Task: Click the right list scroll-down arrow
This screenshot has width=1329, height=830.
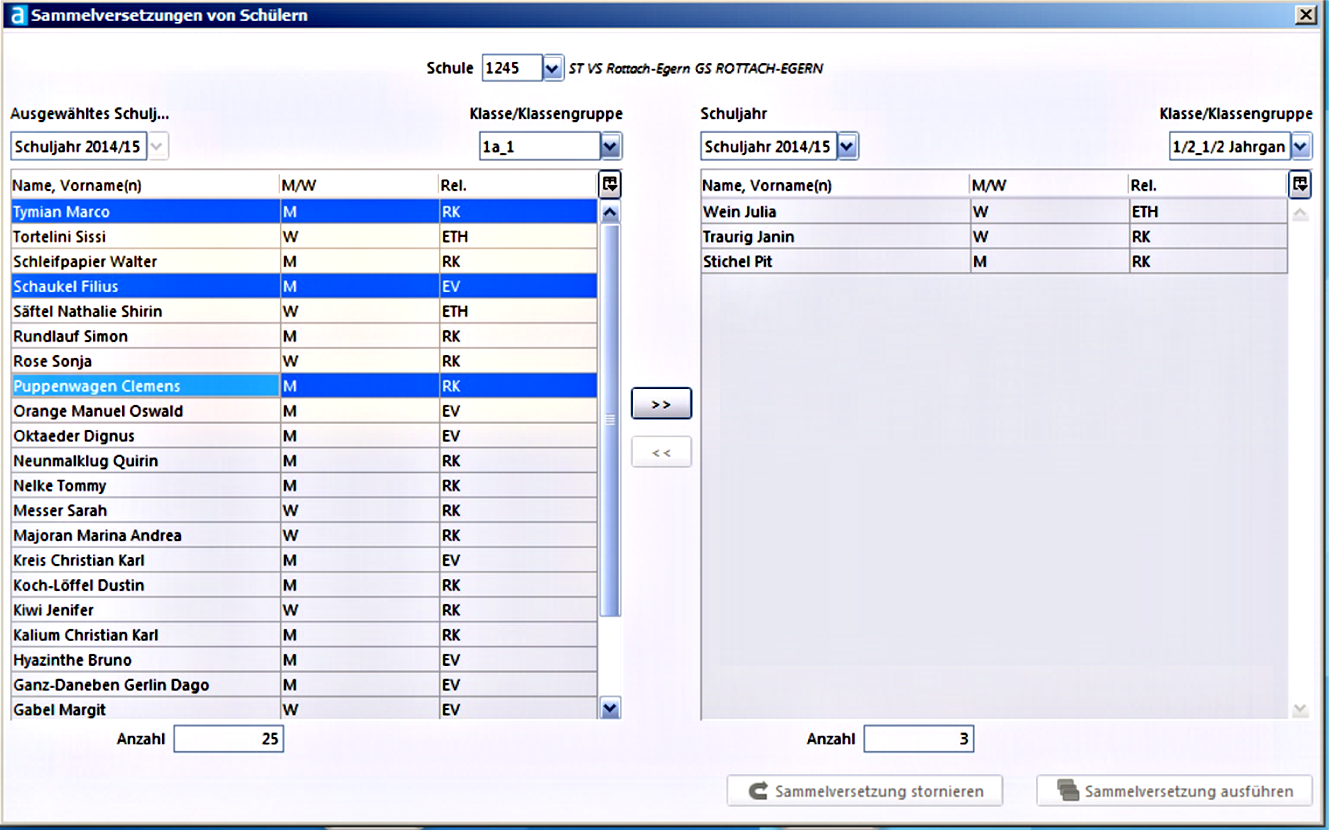Action: pyautogui.click(x=1300, y=709)
